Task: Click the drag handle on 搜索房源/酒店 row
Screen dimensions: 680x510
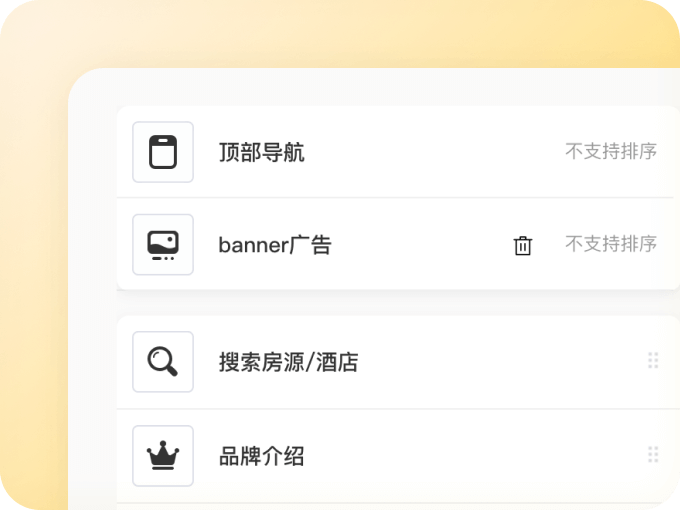Action: (653, 361)
